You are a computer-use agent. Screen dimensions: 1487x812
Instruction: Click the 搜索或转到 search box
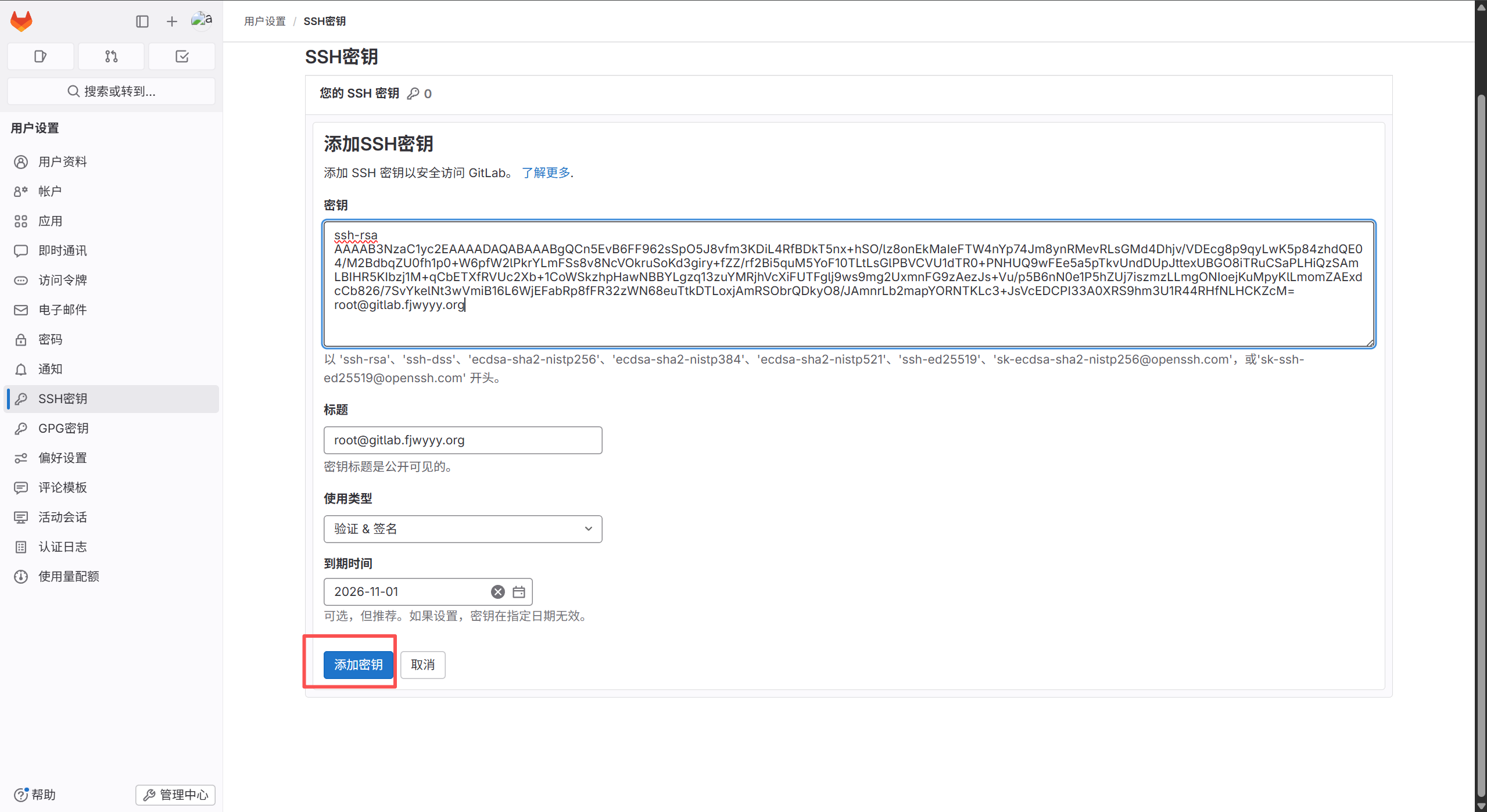pos(112,91)
